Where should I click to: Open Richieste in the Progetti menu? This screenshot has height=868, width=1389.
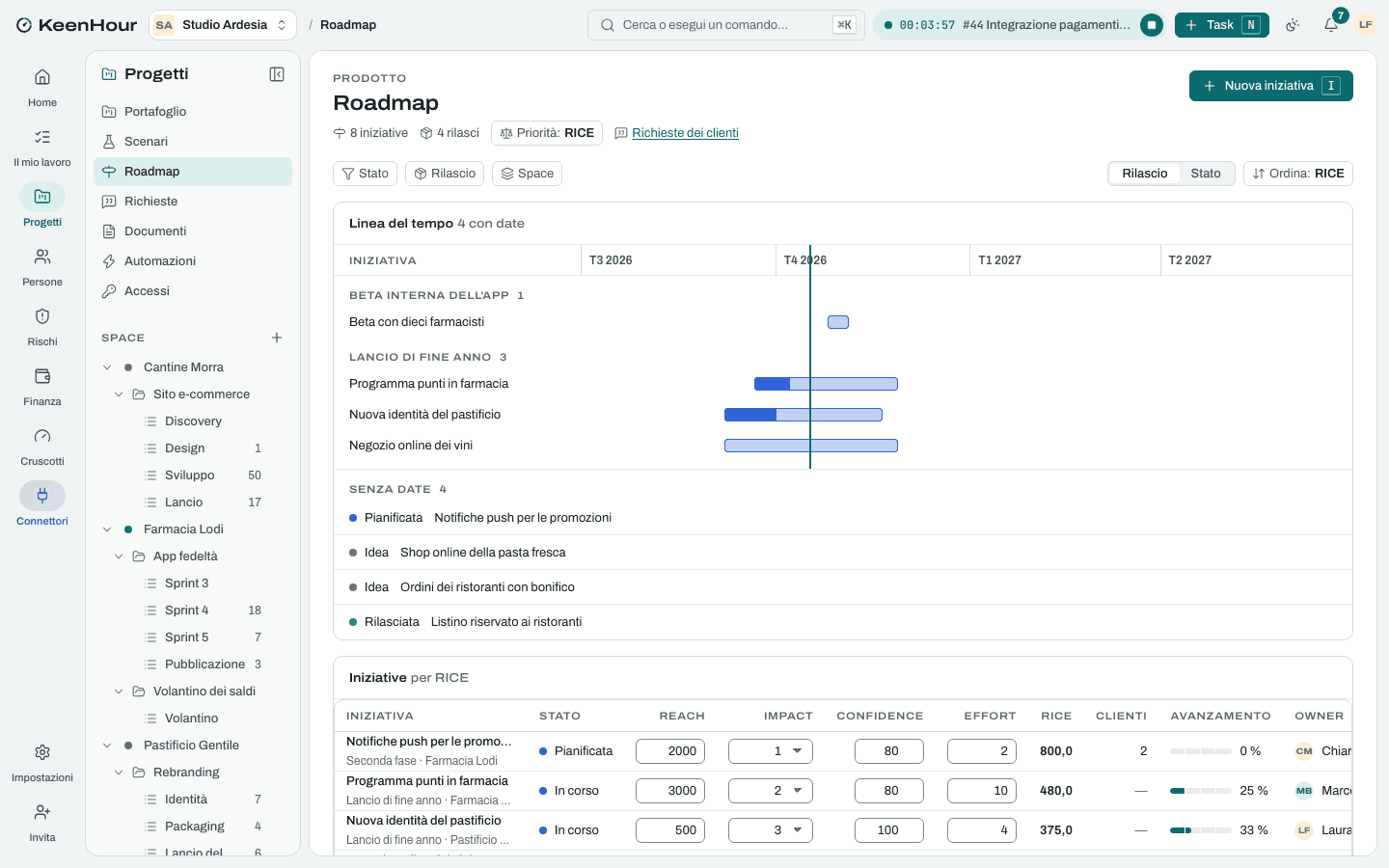[x=193, y=202]
